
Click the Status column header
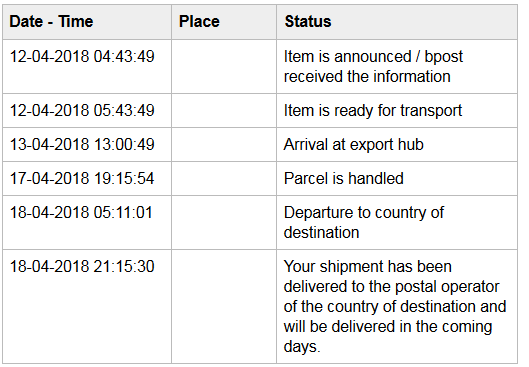(x=397, y=22)
